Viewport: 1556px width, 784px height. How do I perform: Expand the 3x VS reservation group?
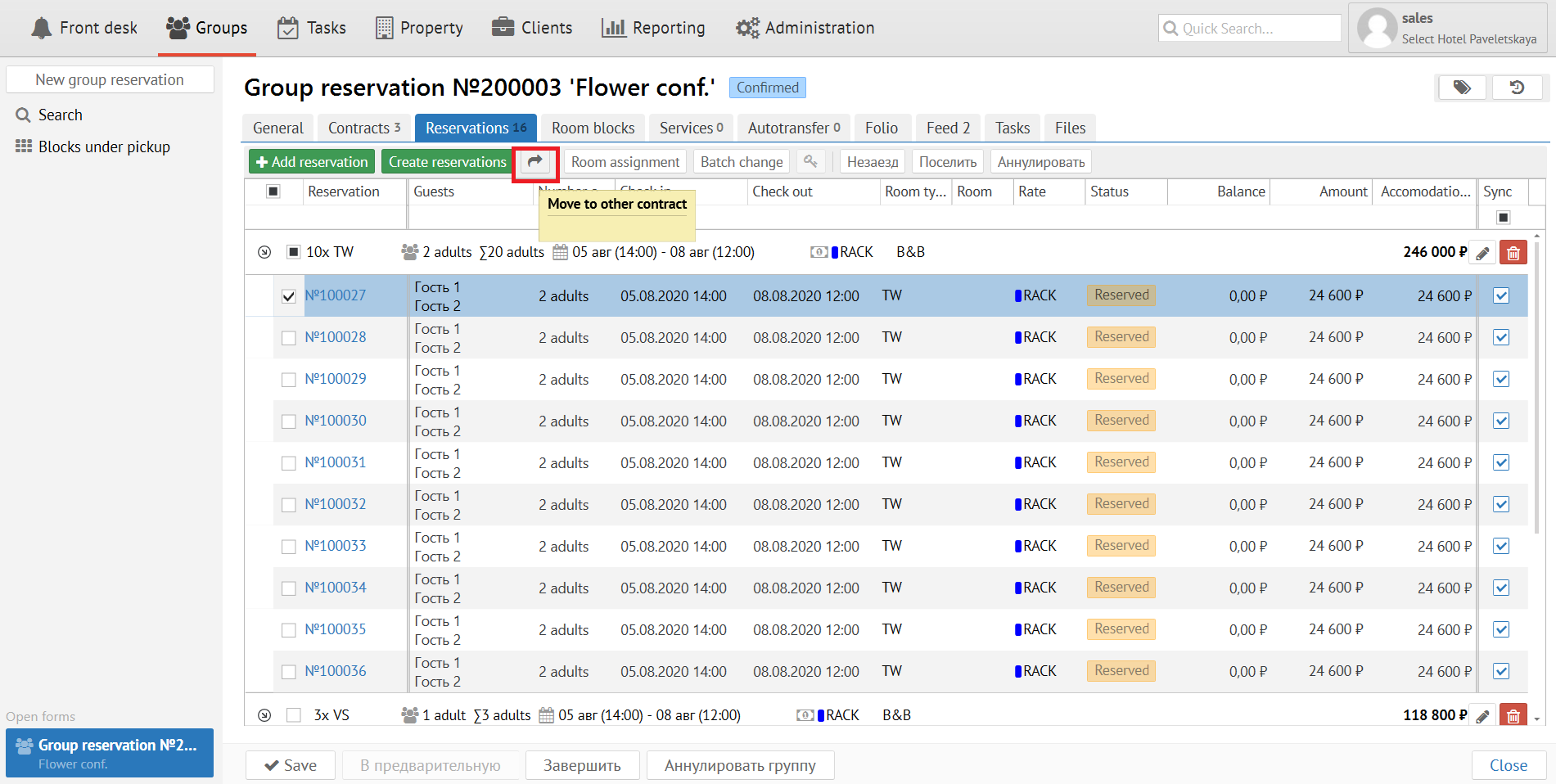coord(264,715)
